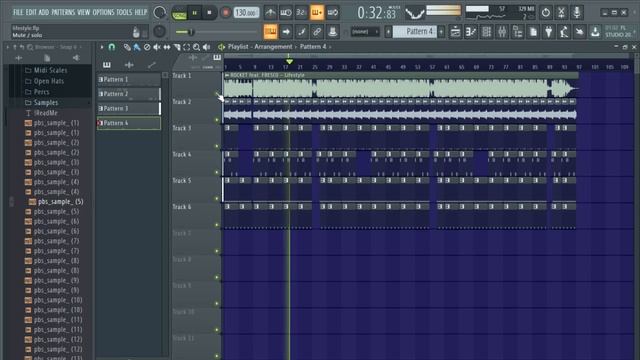Click the project/document page icon
The height and width of the screenshot is (360, 640).
pyautogui.click(x=533, y=31)
